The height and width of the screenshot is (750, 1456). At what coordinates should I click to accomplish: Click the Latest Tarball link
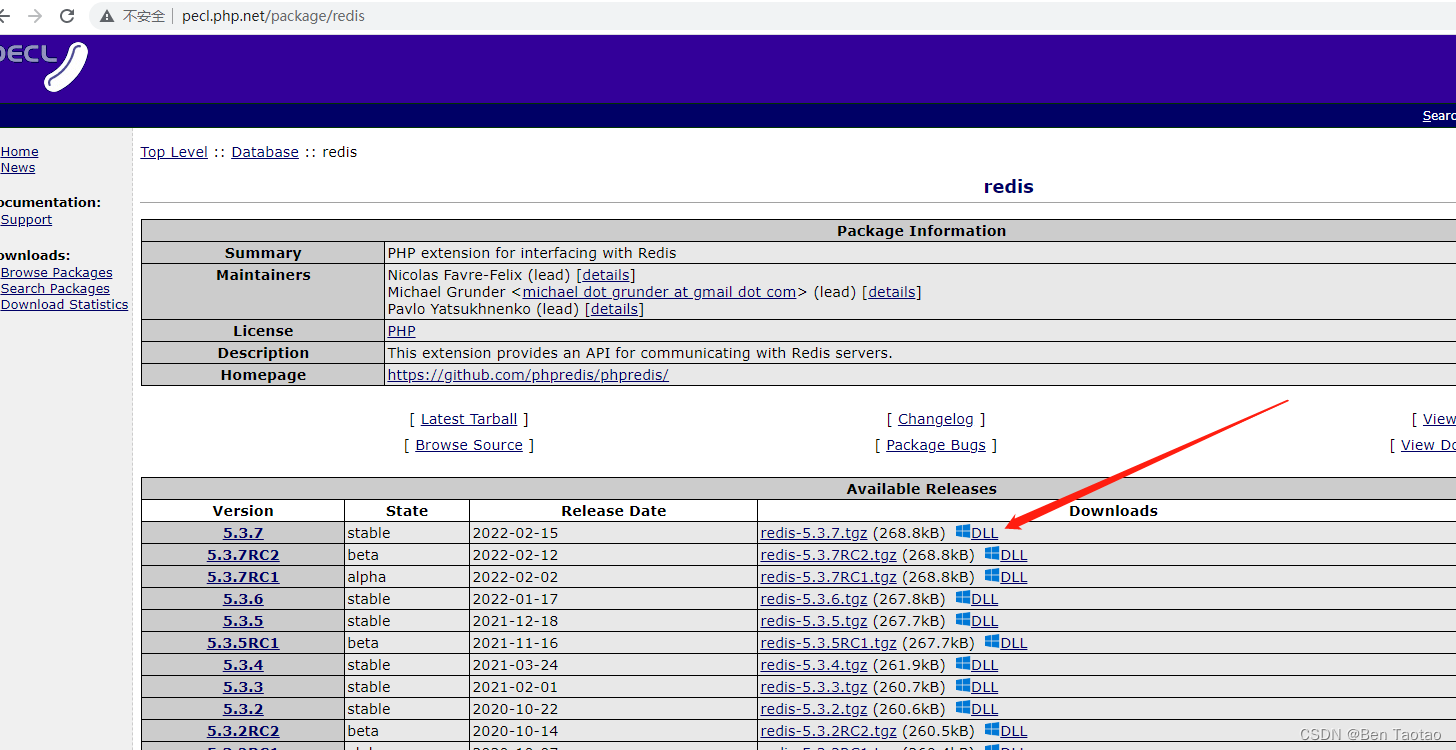click(x=468, y=418)
